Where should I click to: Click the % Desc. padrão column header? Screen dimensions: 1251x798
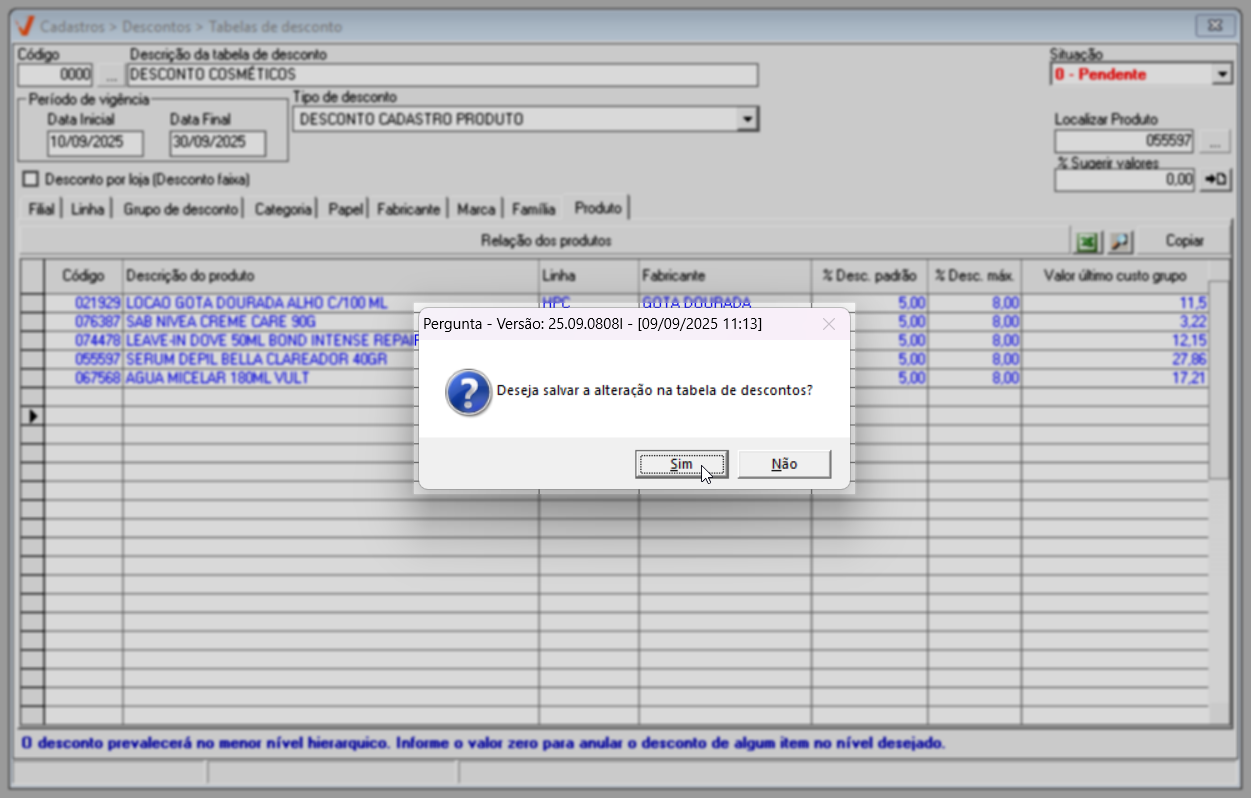click(x=869, y=275)
